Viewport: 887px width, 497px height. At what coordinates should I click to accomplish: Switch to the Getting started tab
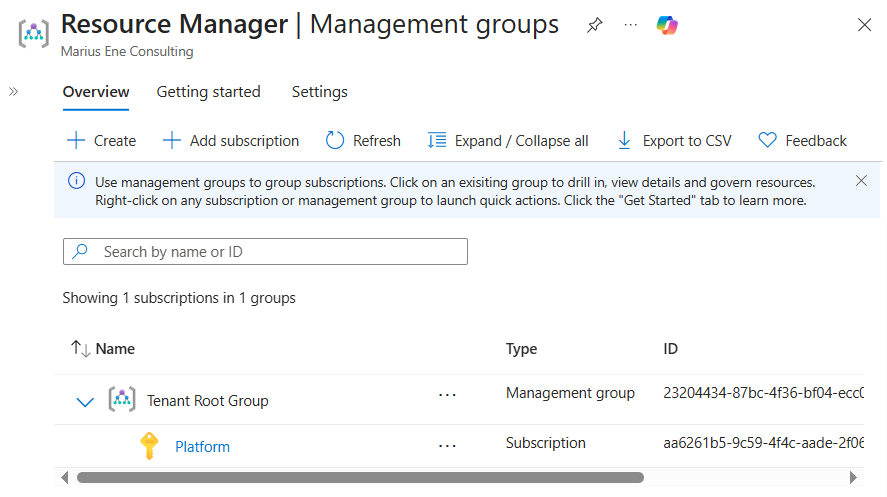[x=208, y=92]
